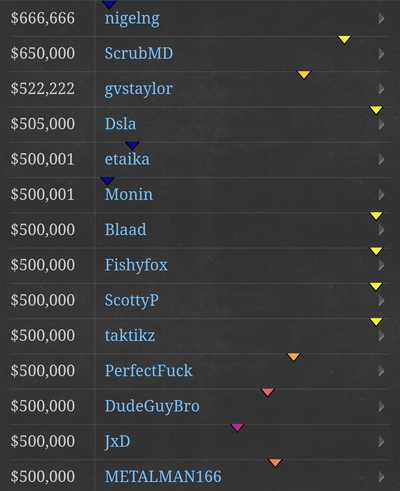This screenshot has width=400, height=491.
Task: Click the $666,666 amount entry
Action: tap(43, 18)
